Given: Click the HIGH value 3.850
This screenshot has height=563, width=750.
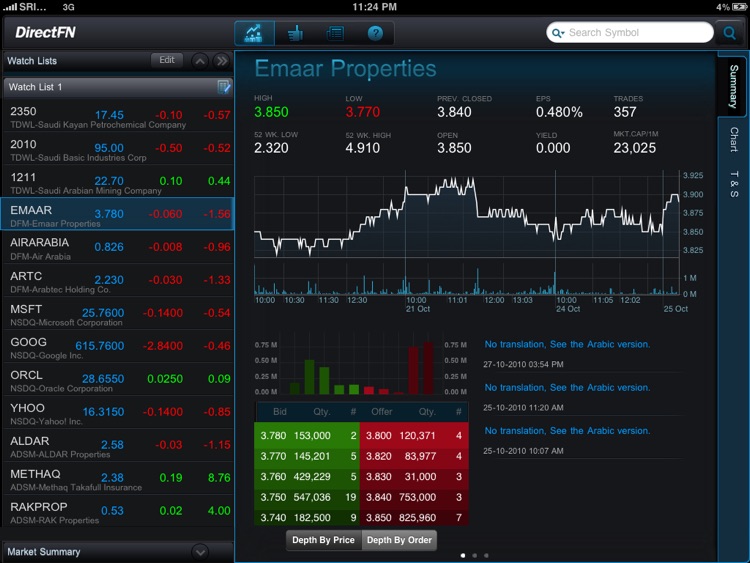Looking at the screenshot, I should 271,112.
